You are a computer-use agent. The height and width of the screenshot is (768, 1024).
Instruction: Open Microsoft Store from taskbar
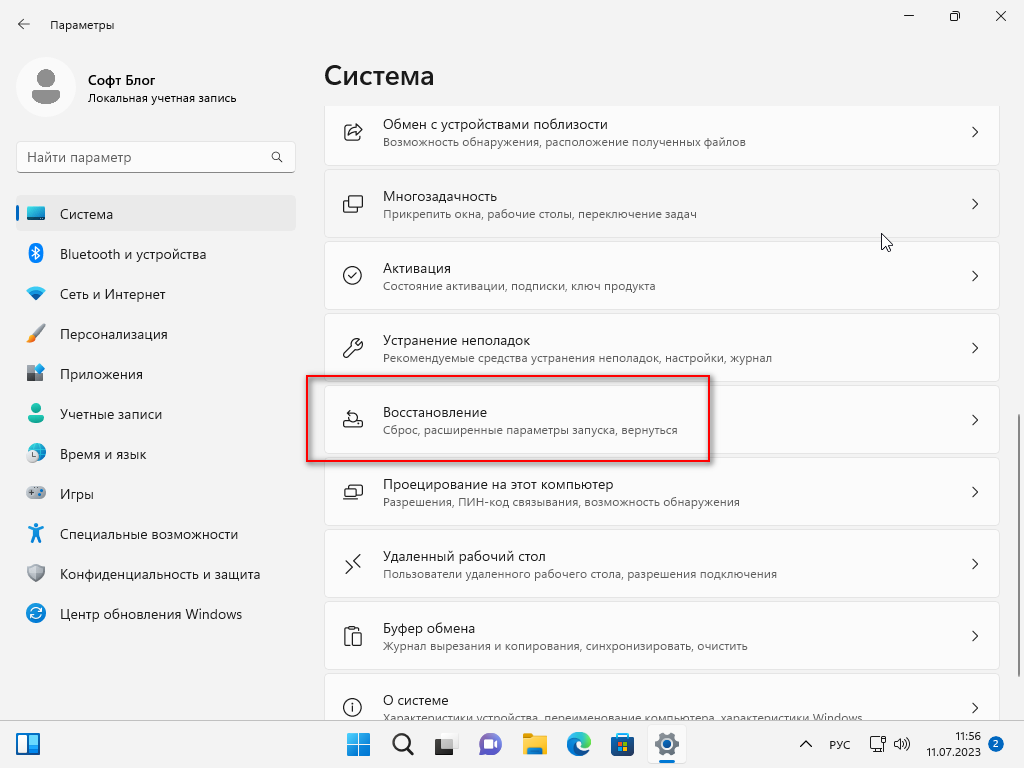622,744
